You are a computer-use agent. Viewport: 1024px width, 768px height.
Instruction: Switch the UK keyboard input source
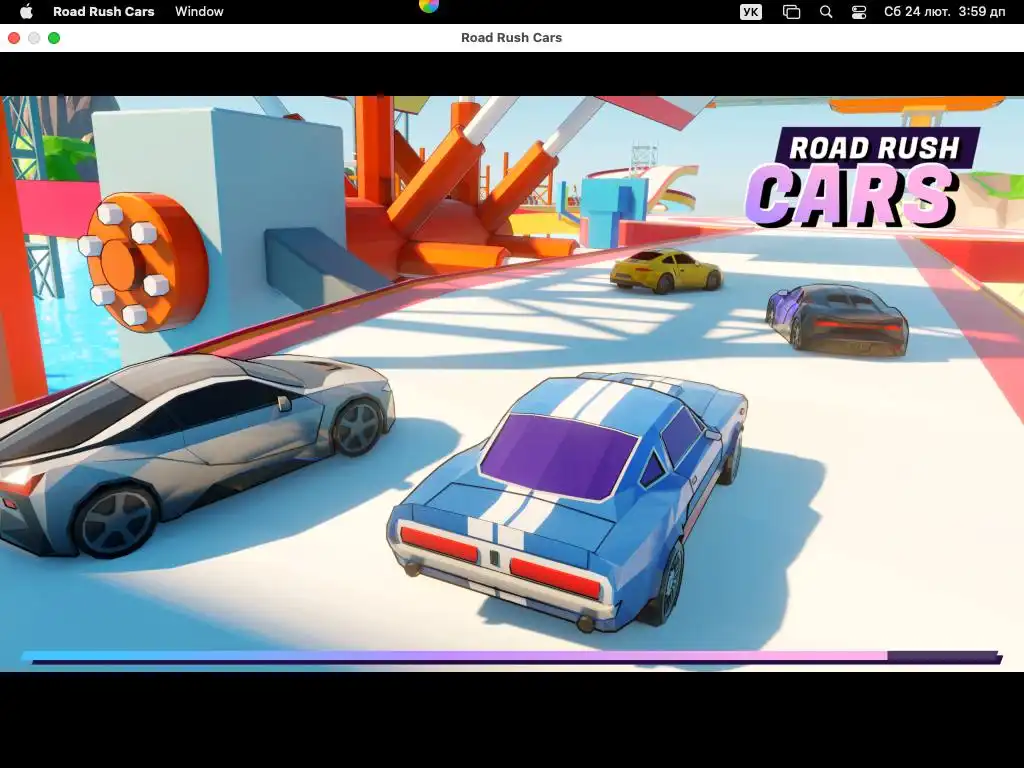(x=751, y=12)
